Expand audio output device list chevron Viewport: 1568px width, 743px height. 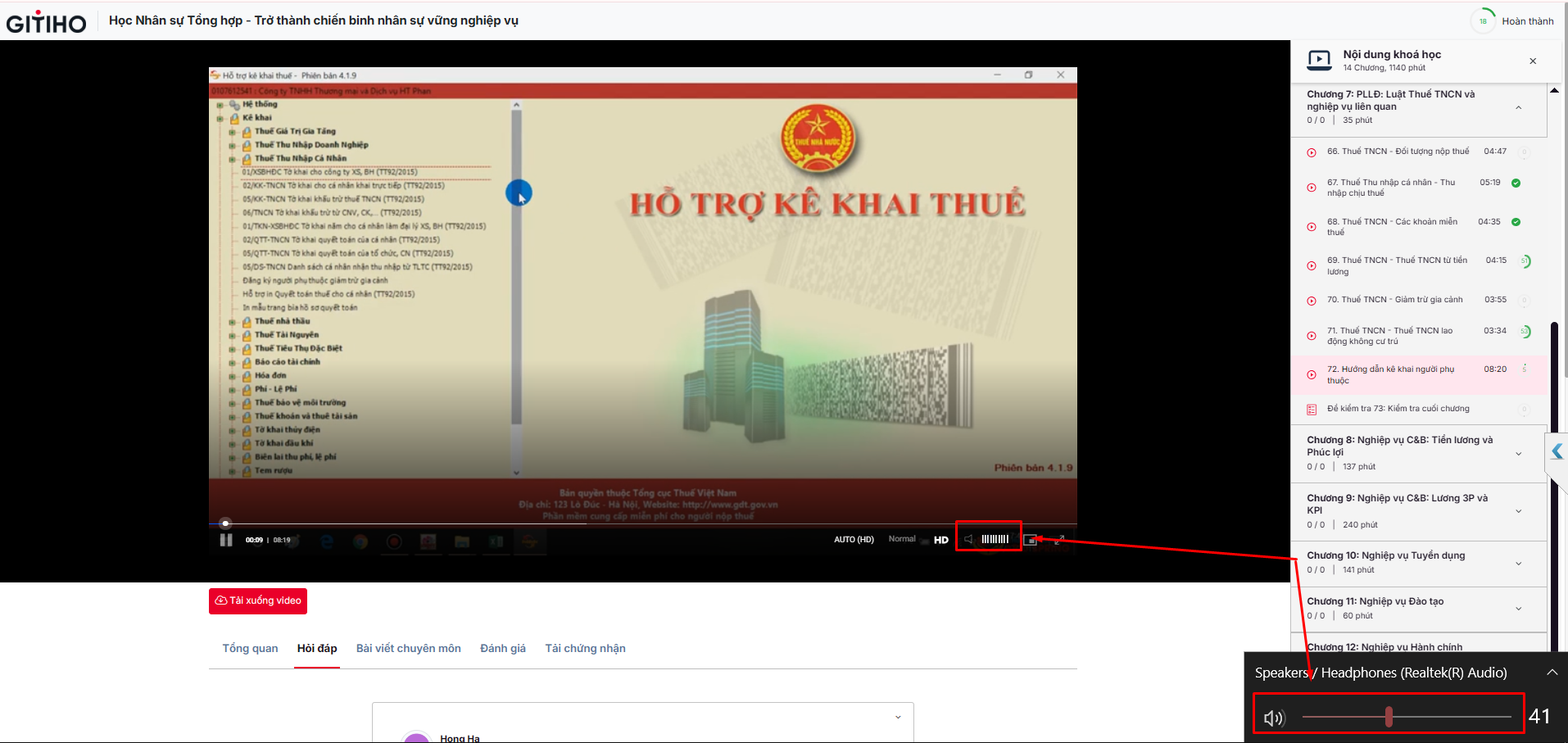pos(1552,673)
